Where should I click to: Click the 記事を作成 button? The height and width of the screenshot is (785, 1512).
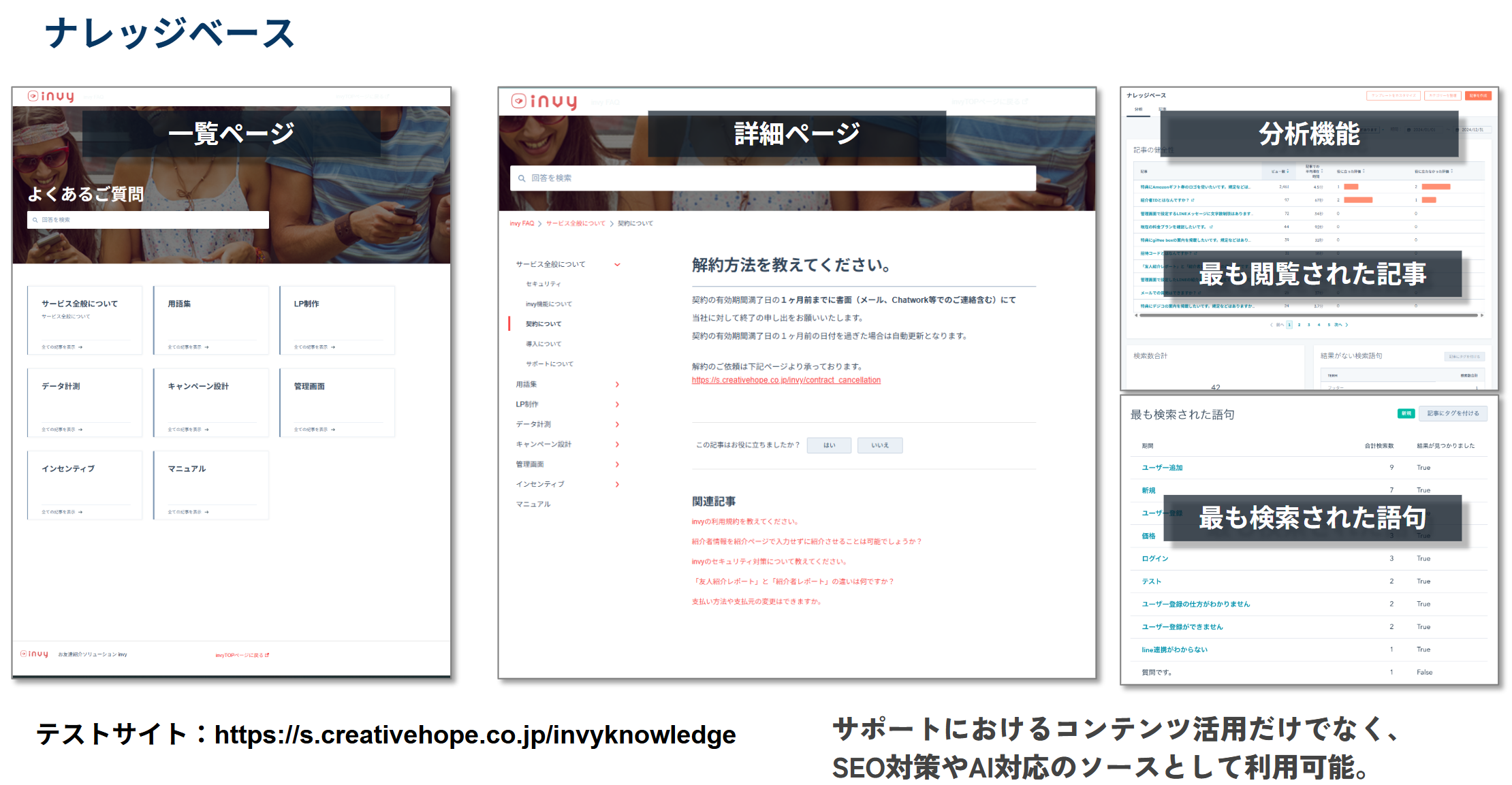pyautogui.click(x=1478, y=95)
